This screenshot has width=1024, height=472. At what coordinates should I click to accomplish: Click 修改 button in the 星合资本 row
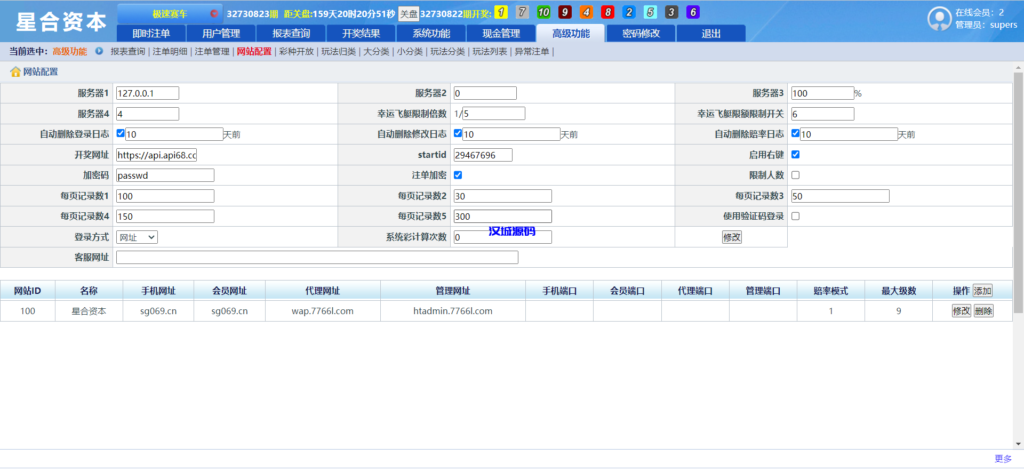(x=960, y=311)
